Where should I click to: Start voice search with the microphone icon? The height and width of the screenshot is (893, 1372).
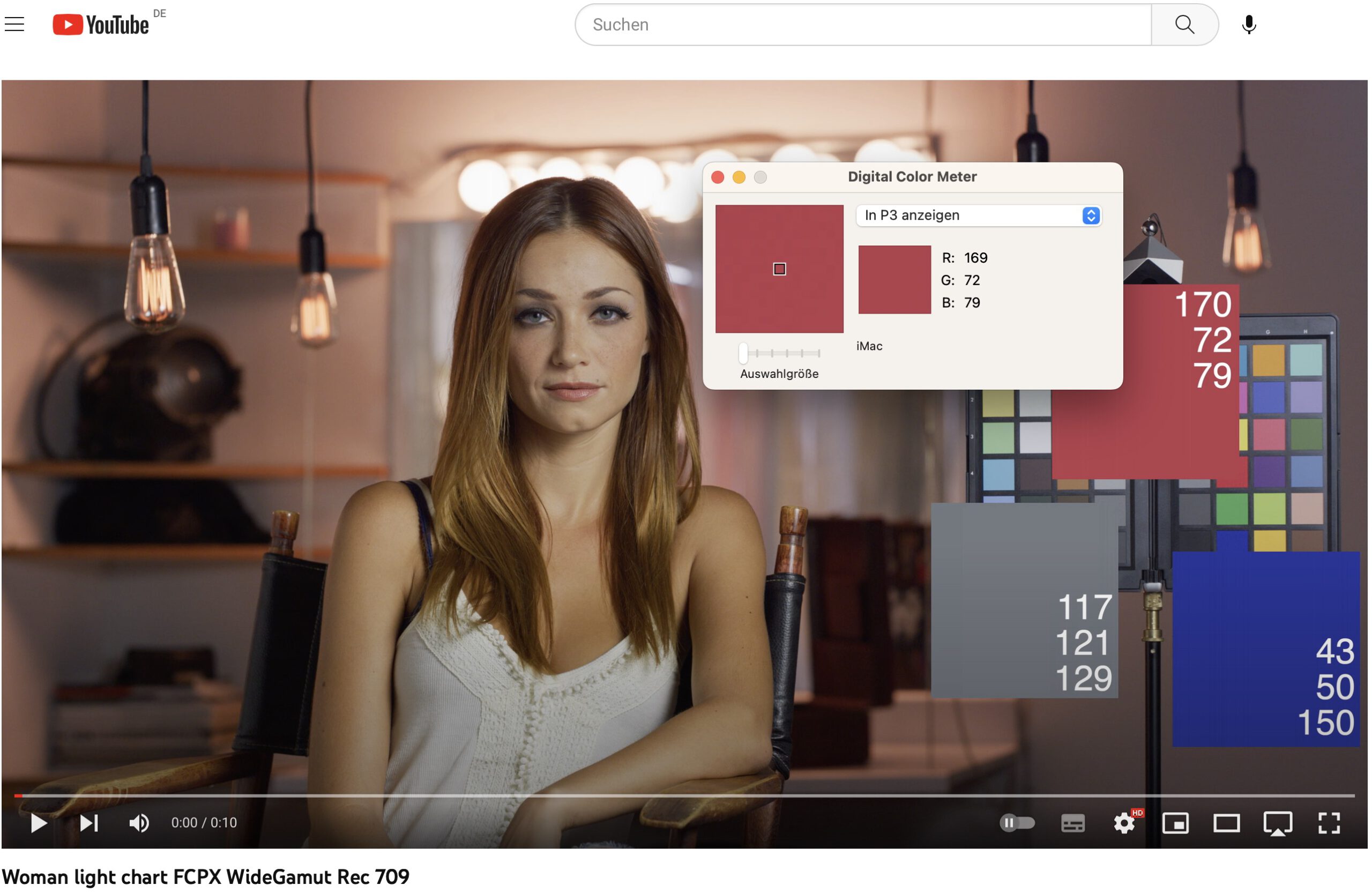point(1249,25)
